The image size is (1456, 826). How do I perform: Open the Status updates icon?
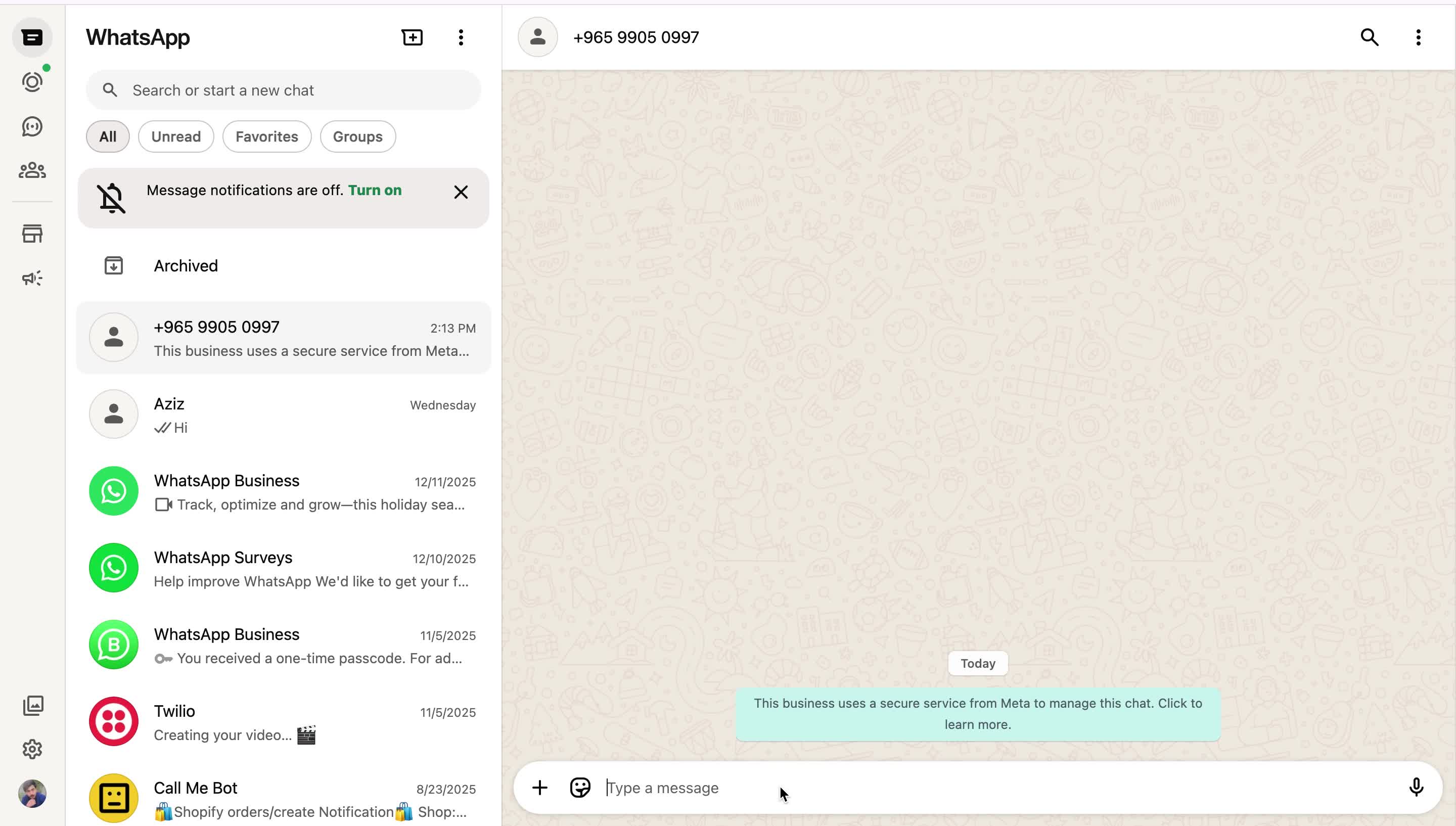[x=32, y=82]
